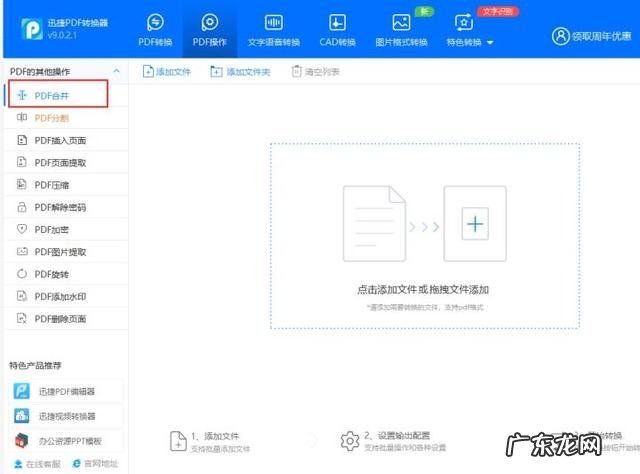Select PDF插入页面 in the sidebar
This screenshot has width=640, height=474.
(x=65, y=140)
